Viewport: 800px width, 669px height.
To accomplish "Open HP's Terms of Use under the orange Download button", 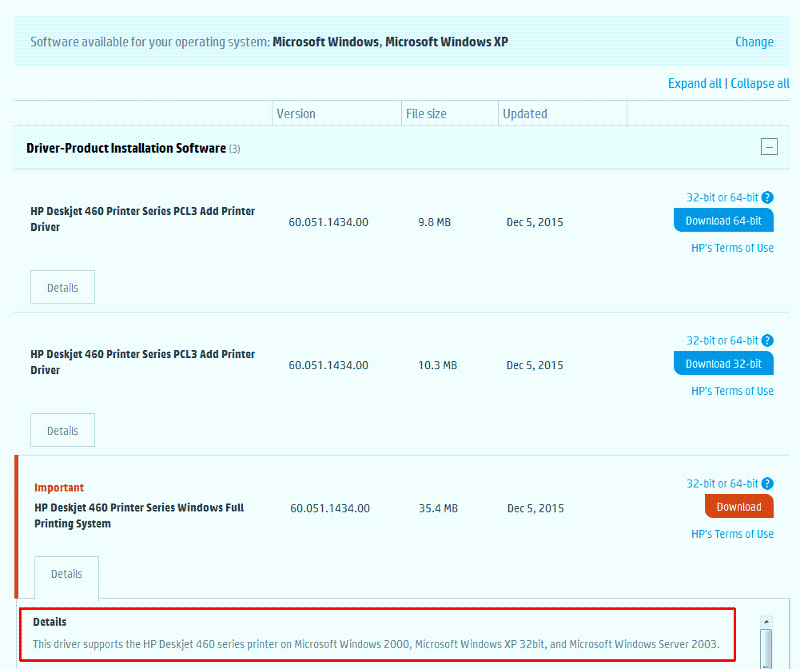I will (732, 534).
